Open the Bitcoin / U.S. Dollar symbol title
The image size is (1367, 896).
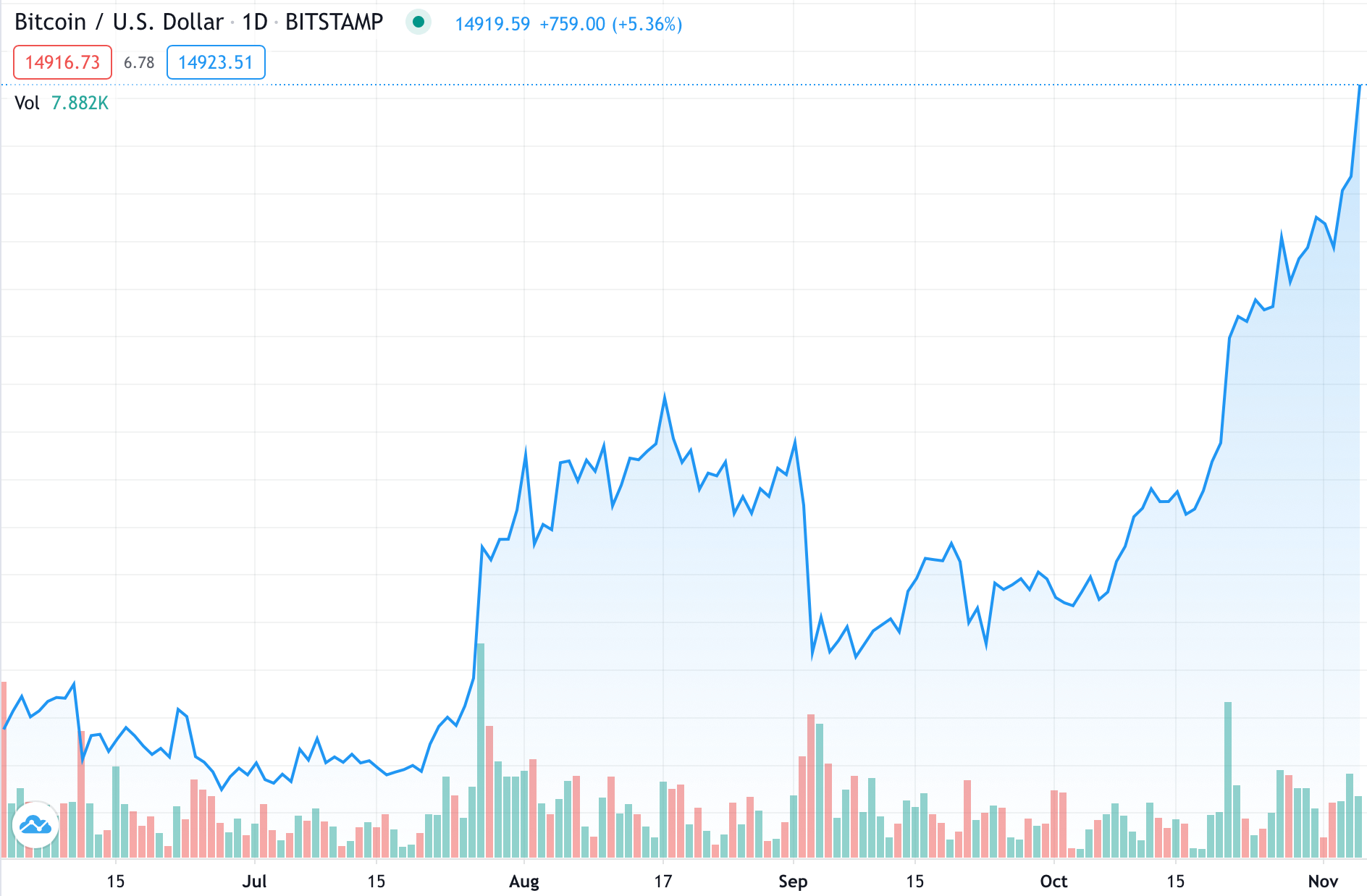119,22
